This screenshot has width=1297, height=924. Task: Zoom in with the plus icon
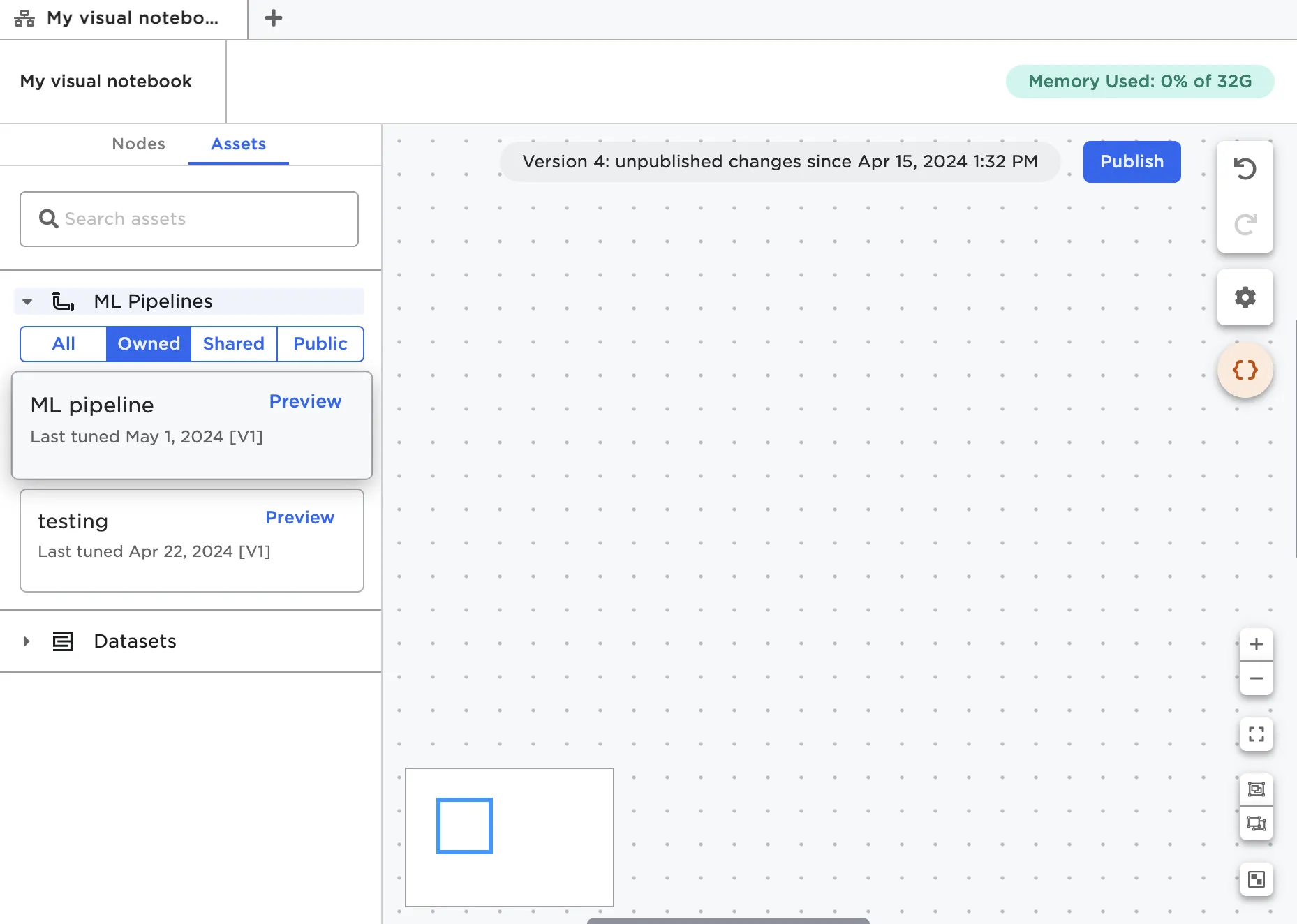click(x=1256, y=644)
